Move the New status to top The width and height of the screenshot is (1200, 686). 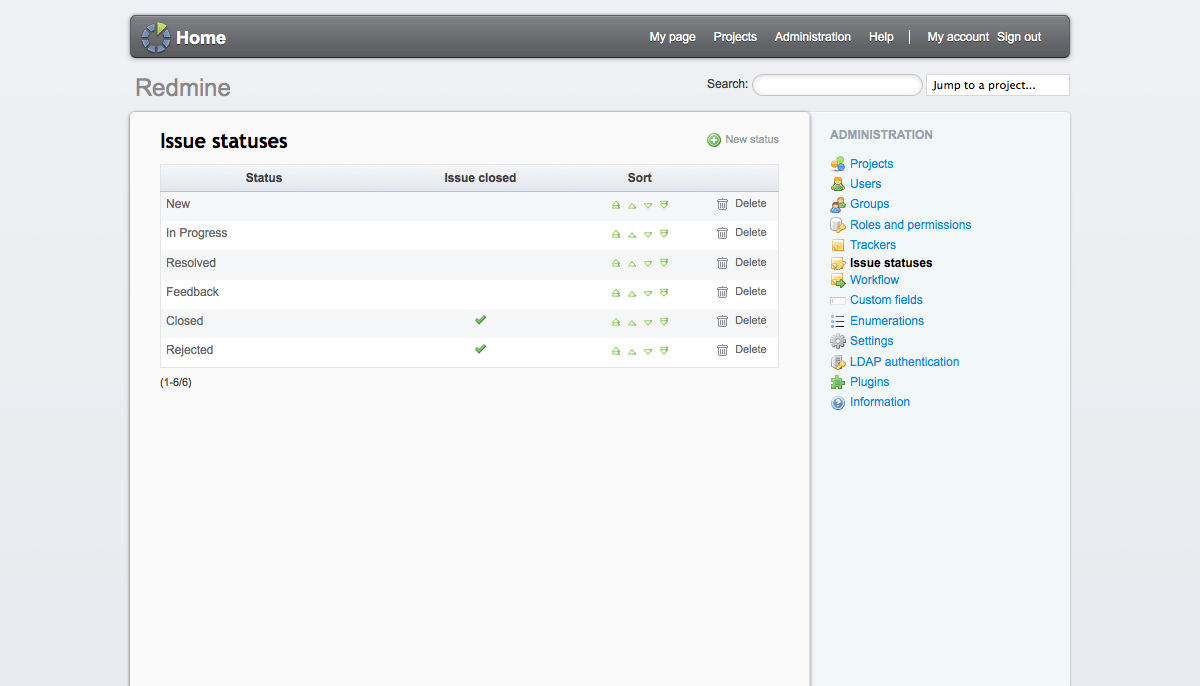pyautogui.click(x=616, y=205)
